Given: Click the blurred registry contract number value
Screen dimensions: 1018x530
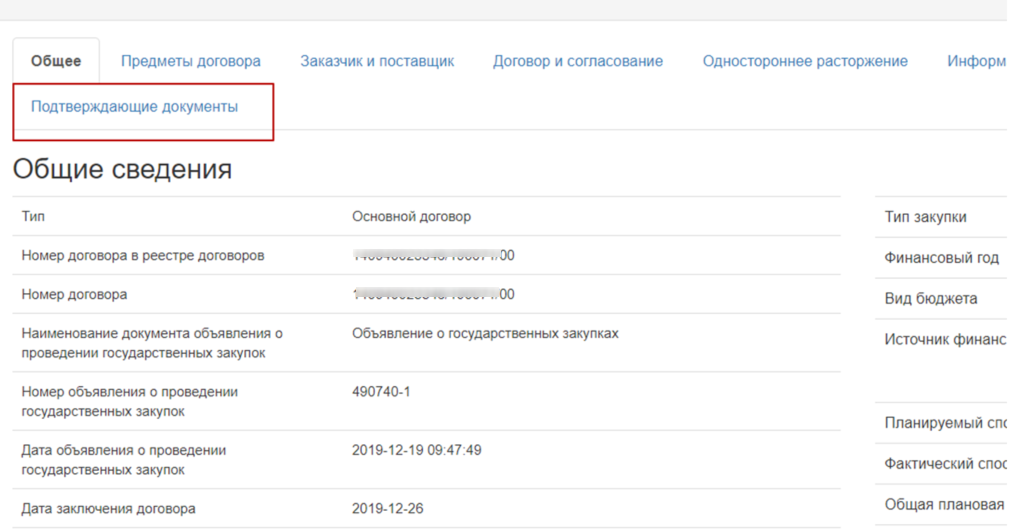Looking at the screenshot, I should 433,255.
